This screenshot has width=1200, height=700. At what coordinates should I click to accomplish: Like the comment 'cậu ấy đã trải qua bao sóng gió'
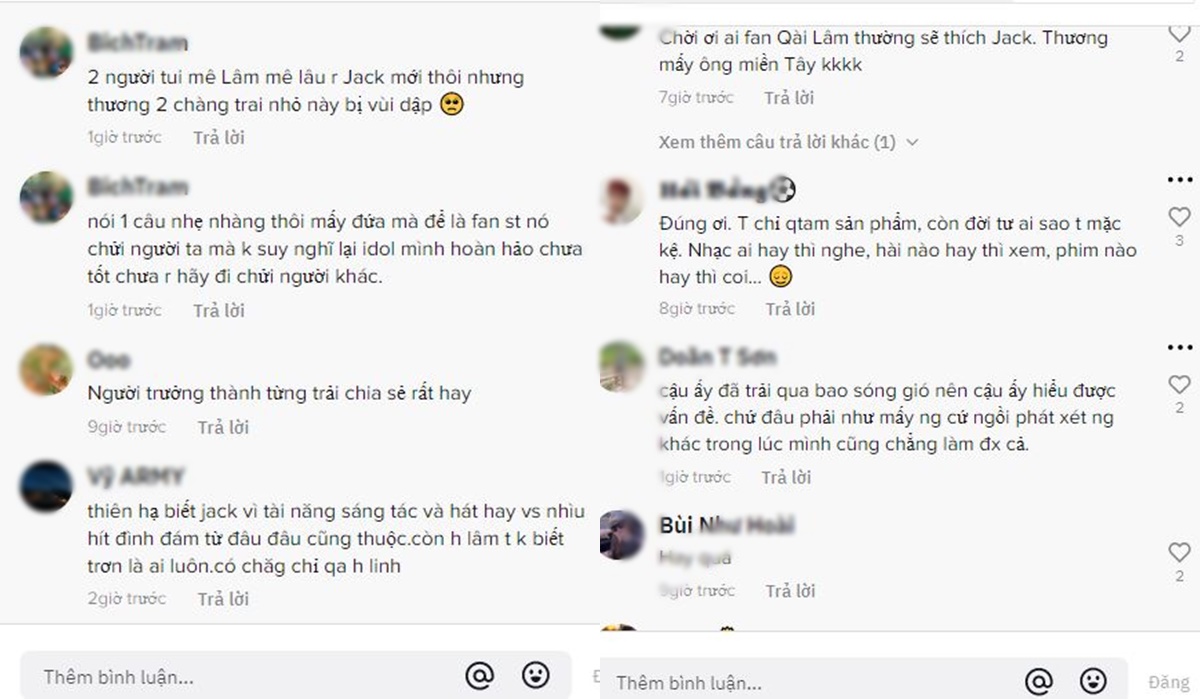(1180, 384)
